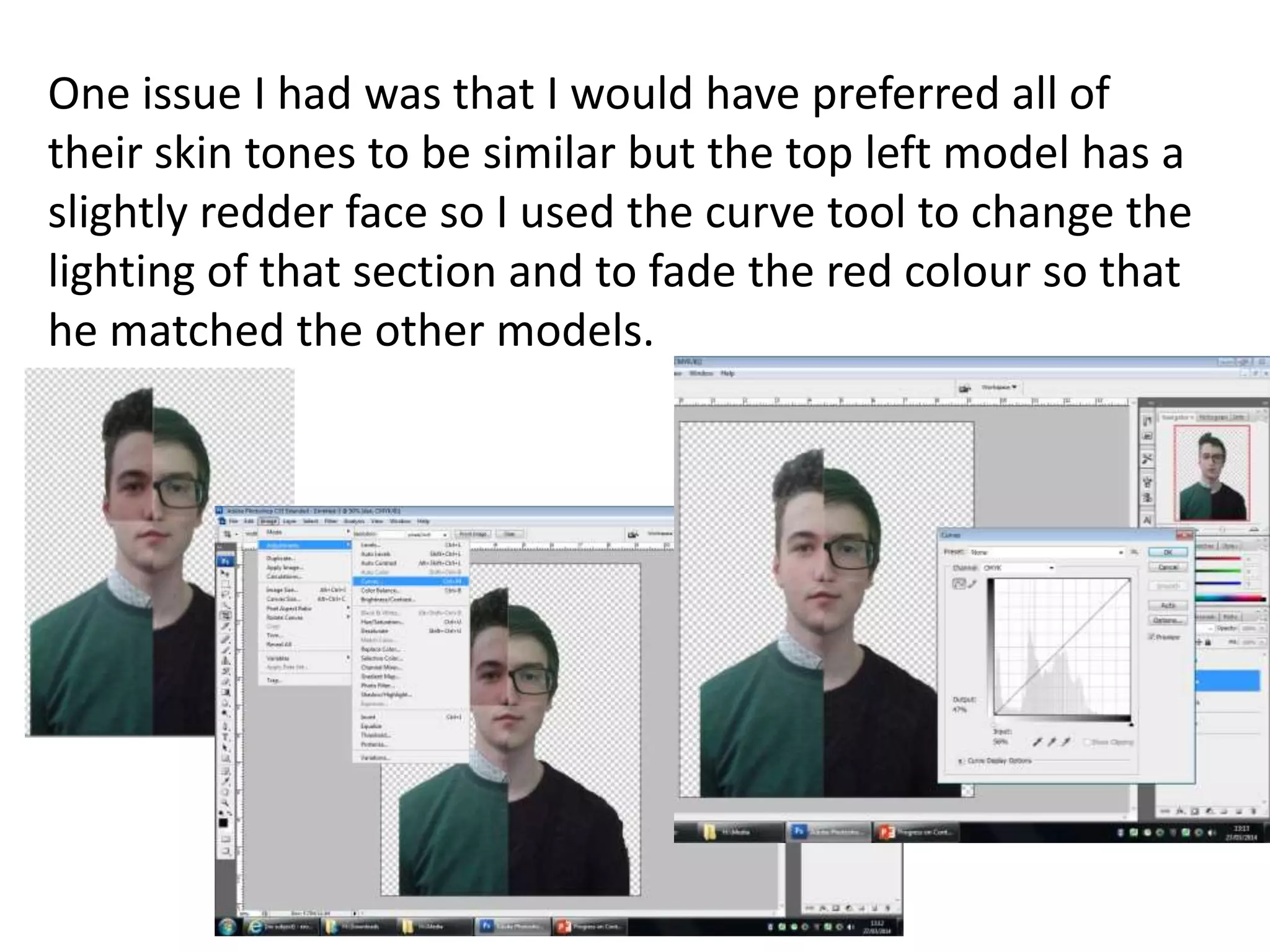The image size is (1270, 952).
Task: Choose Image Size in the Image menu
Action: coord(305,589)
